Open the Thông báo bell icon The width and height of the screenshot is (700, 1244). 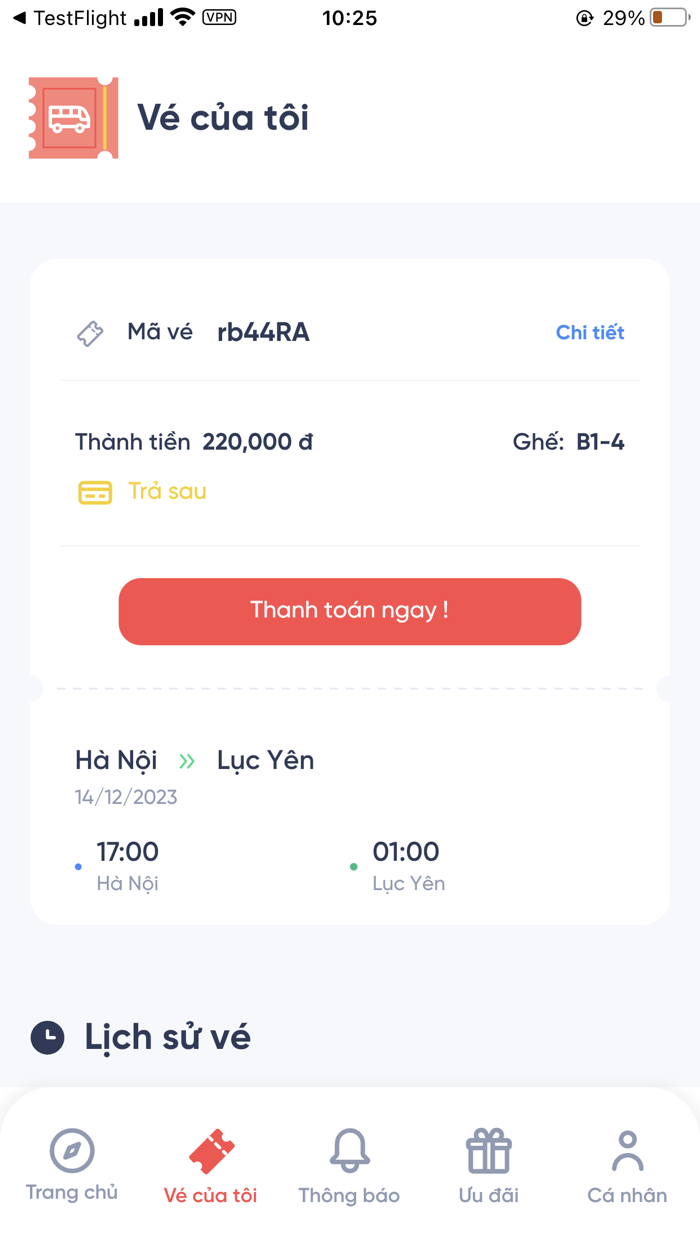[349, 1151]
